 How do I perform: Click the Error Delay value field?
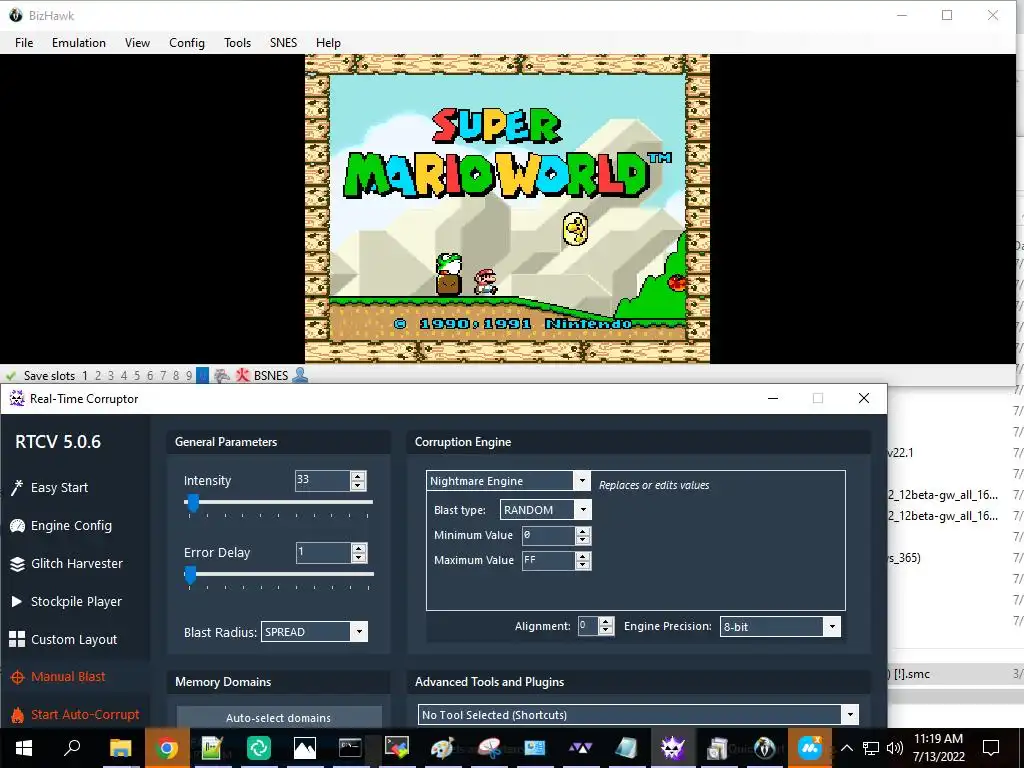[x=323, y=552]
